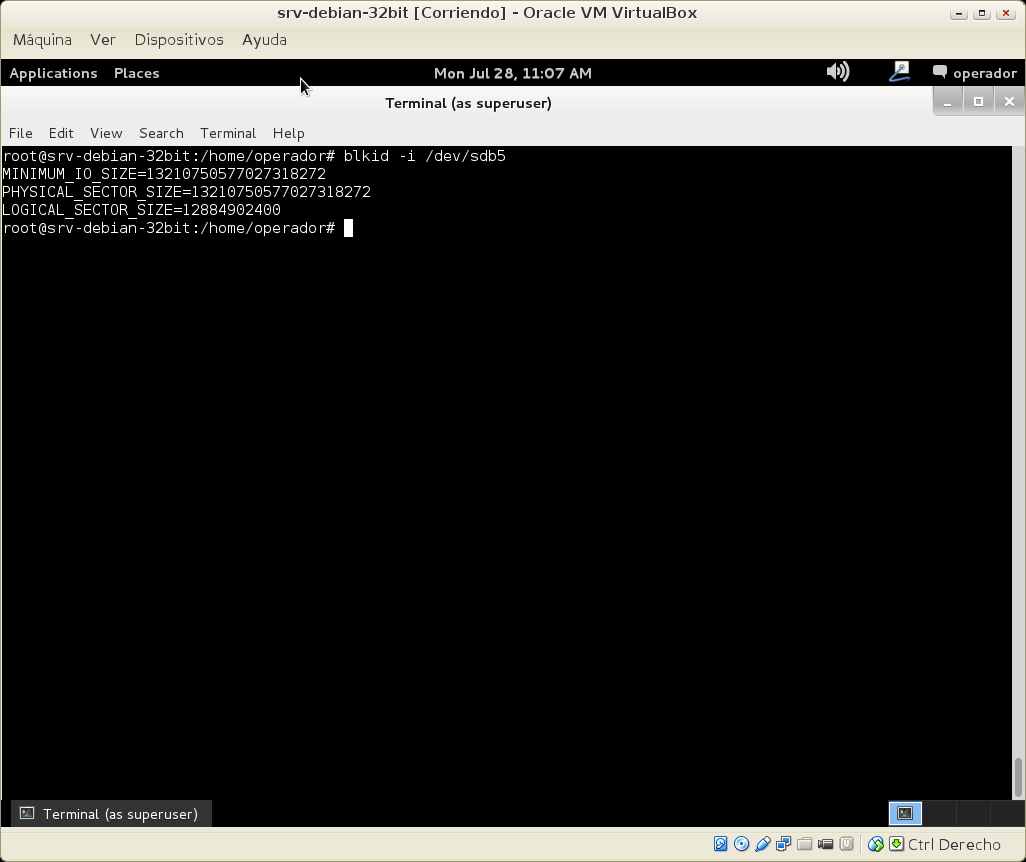The height and width of the screenshot is (862, 1026).
Task: Click the mouse integration status icon
Action: [875, 844]
